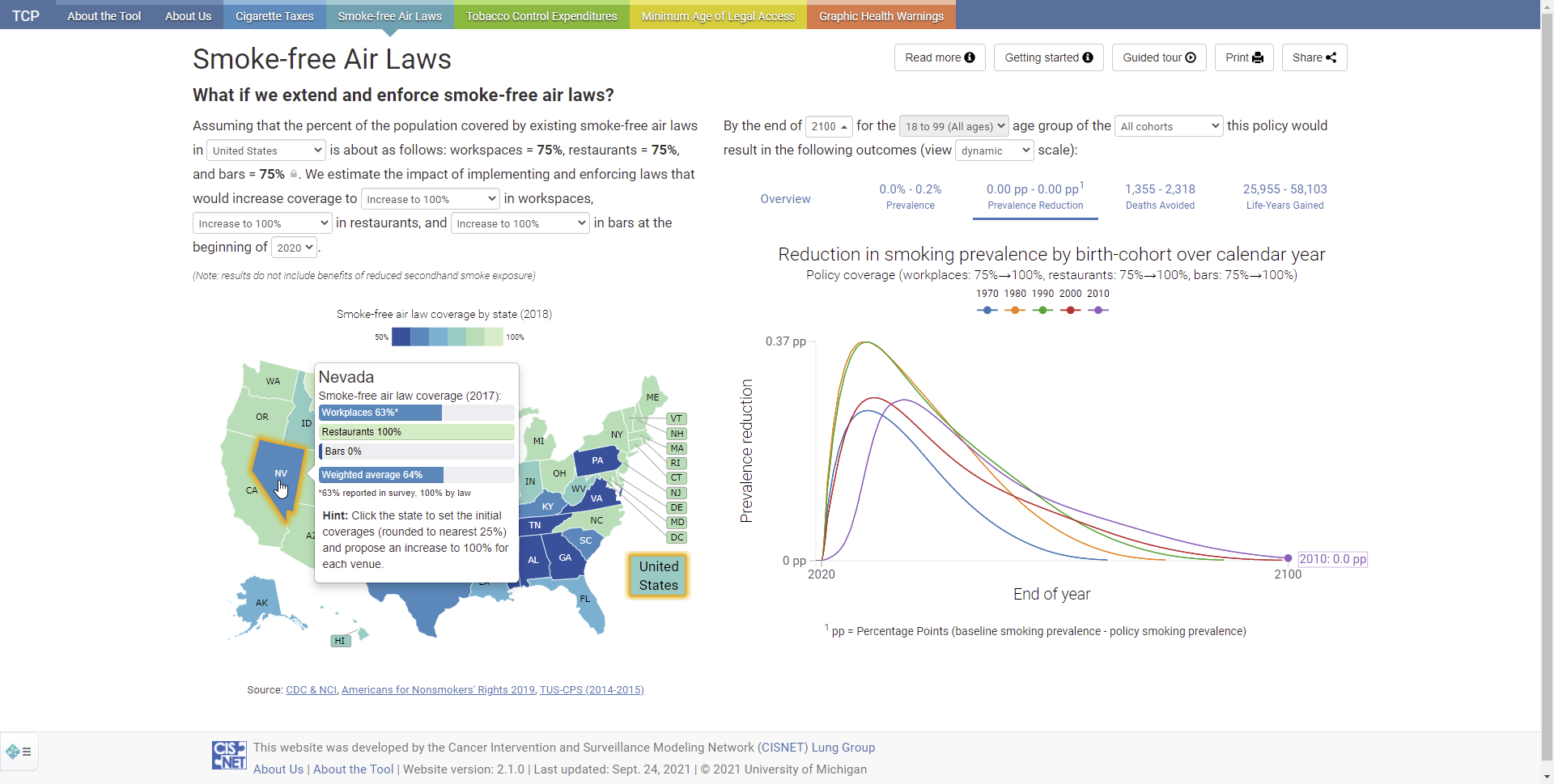Screen dimensions: 1554x784
Task: Click the Print button with printer icon
Action: [1244, 57]
